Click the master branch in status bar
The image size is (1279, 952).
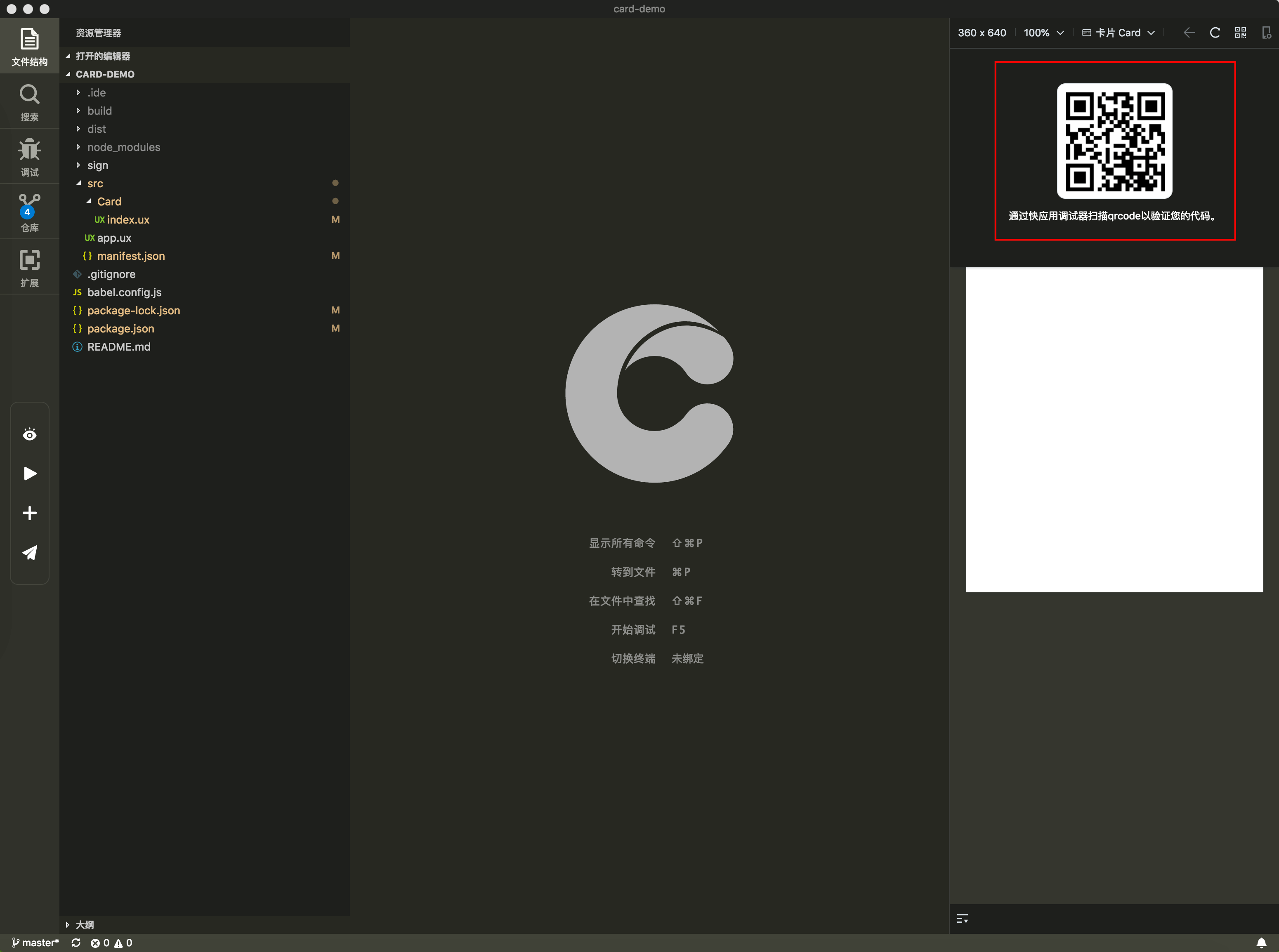(x=36, y=943)
